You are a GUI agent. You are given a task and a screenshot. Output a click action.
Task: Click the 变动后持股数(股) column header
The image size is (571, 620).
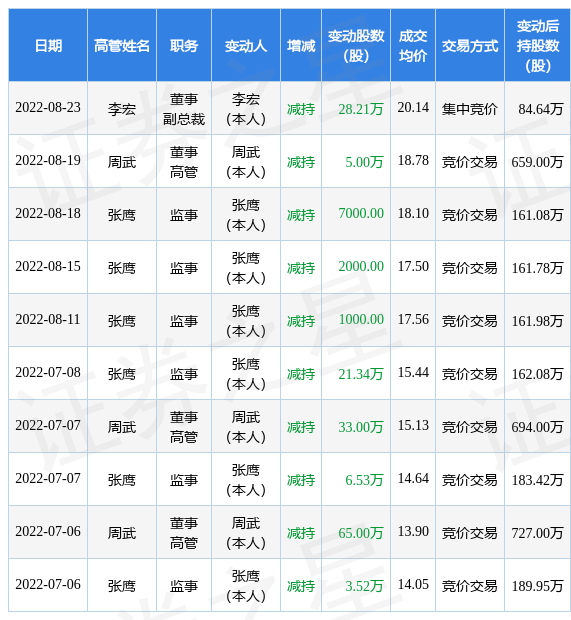coord(537,45)
